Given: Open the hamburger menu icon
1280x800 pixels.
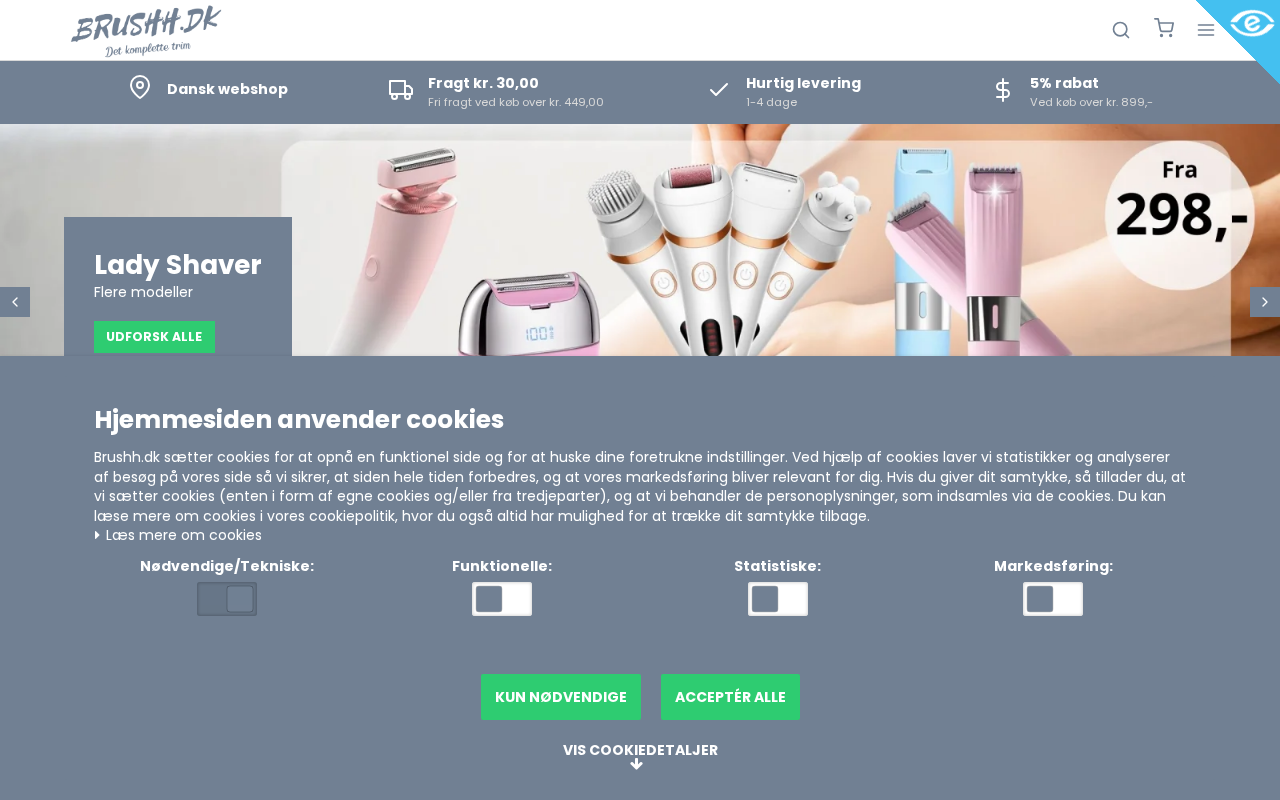Looking at the screenshot, I should click(1206, 30).
